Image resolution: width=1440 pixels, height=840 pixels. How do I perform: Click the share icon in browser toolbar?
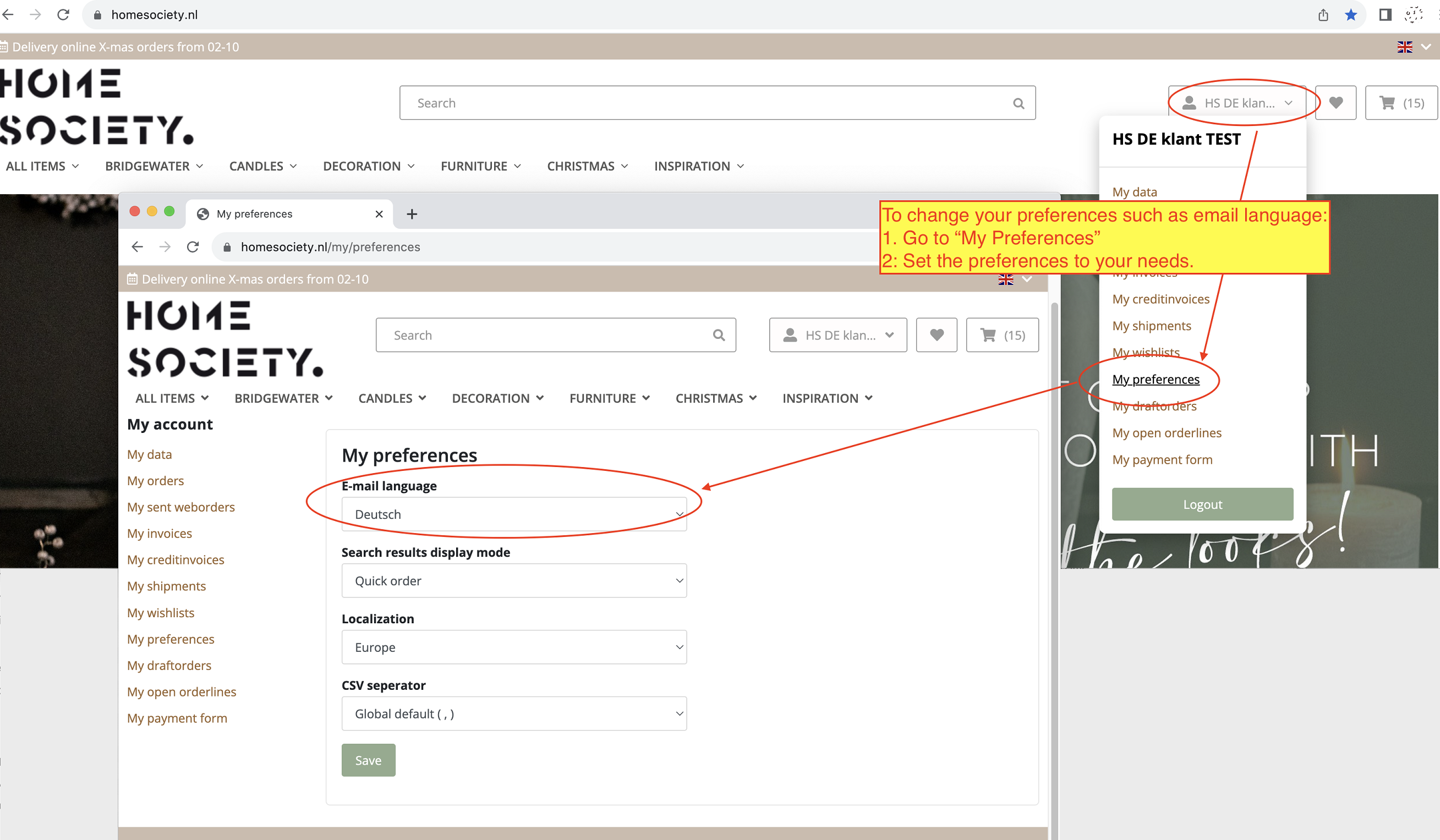(x=1323, y=15)
